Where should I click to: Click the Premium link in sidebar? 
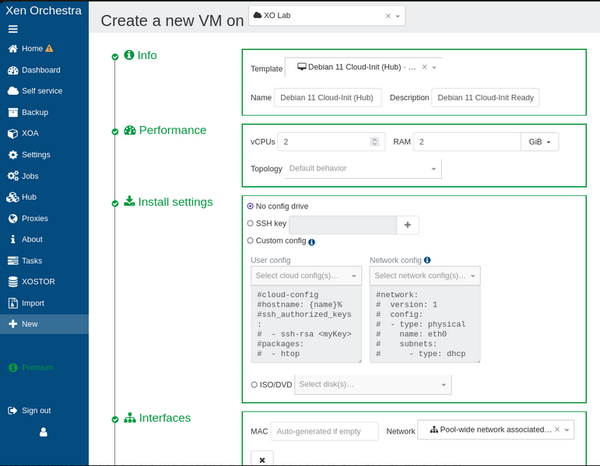click(x=38, y=367)
